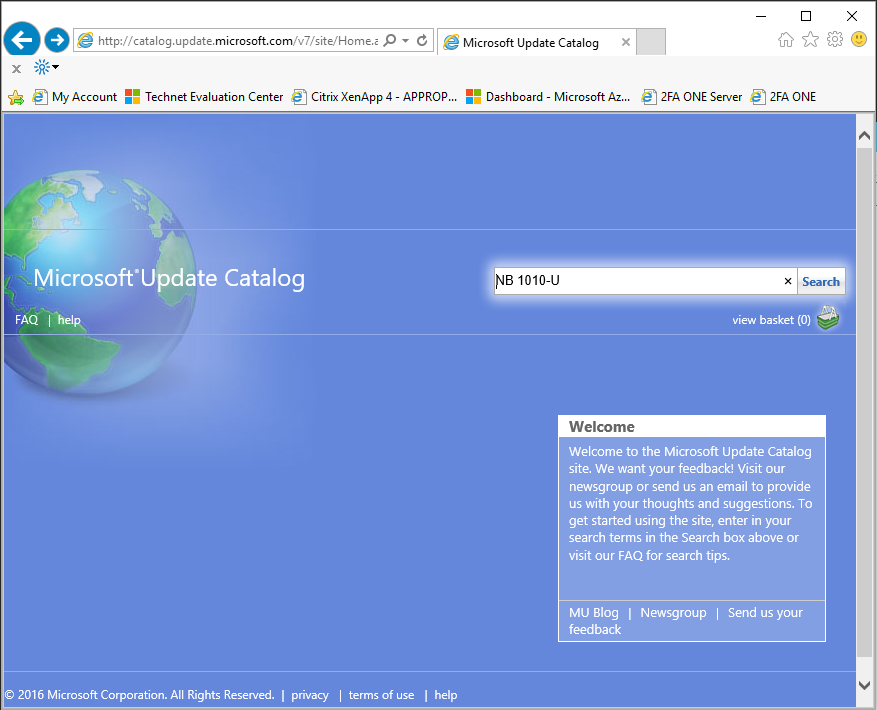
Task: Open the 2FA ONE Server favorite
Action: tap(691, 97)
